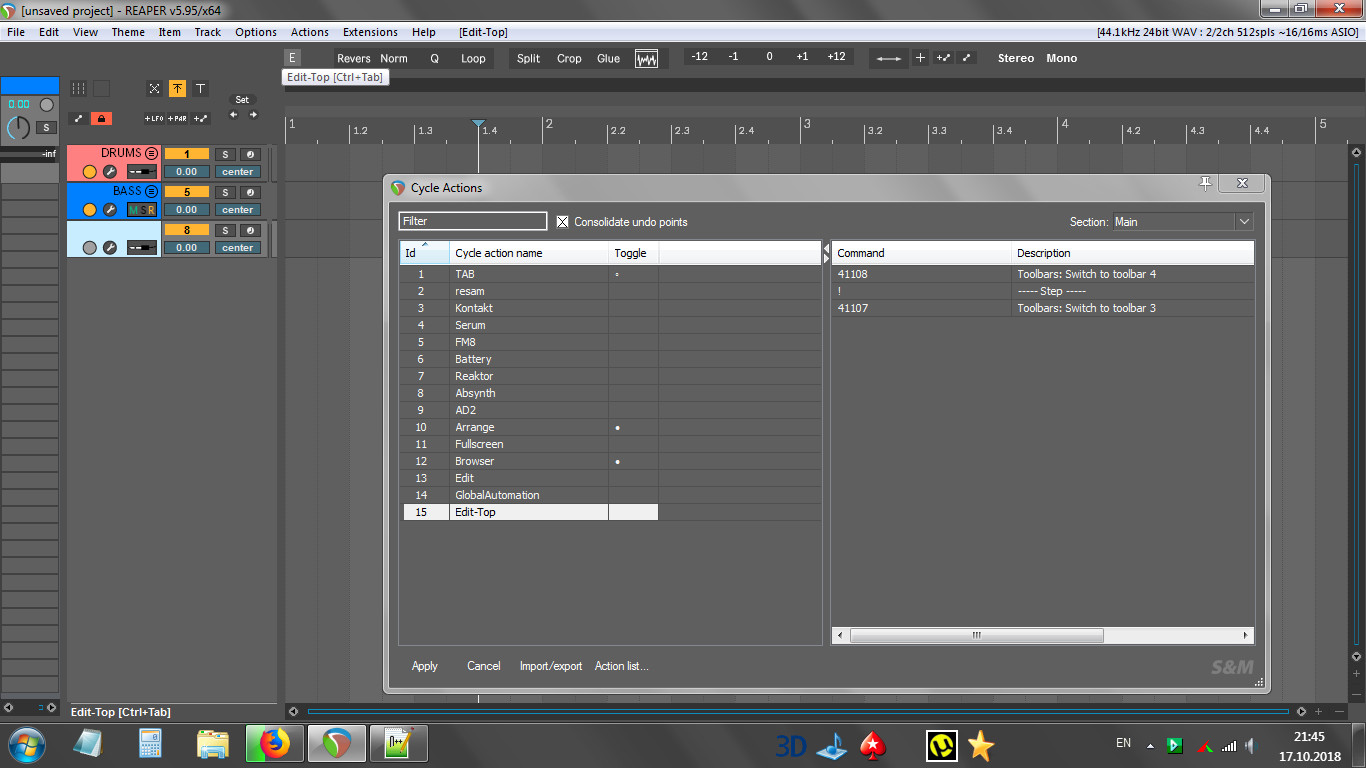Arm record on the BASS track

[x=89, y=210]
